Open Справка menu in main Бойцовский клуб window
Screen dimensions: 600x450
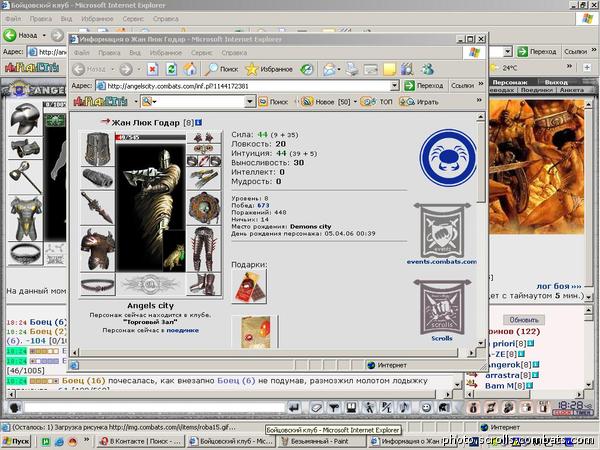tap(165, 19)
